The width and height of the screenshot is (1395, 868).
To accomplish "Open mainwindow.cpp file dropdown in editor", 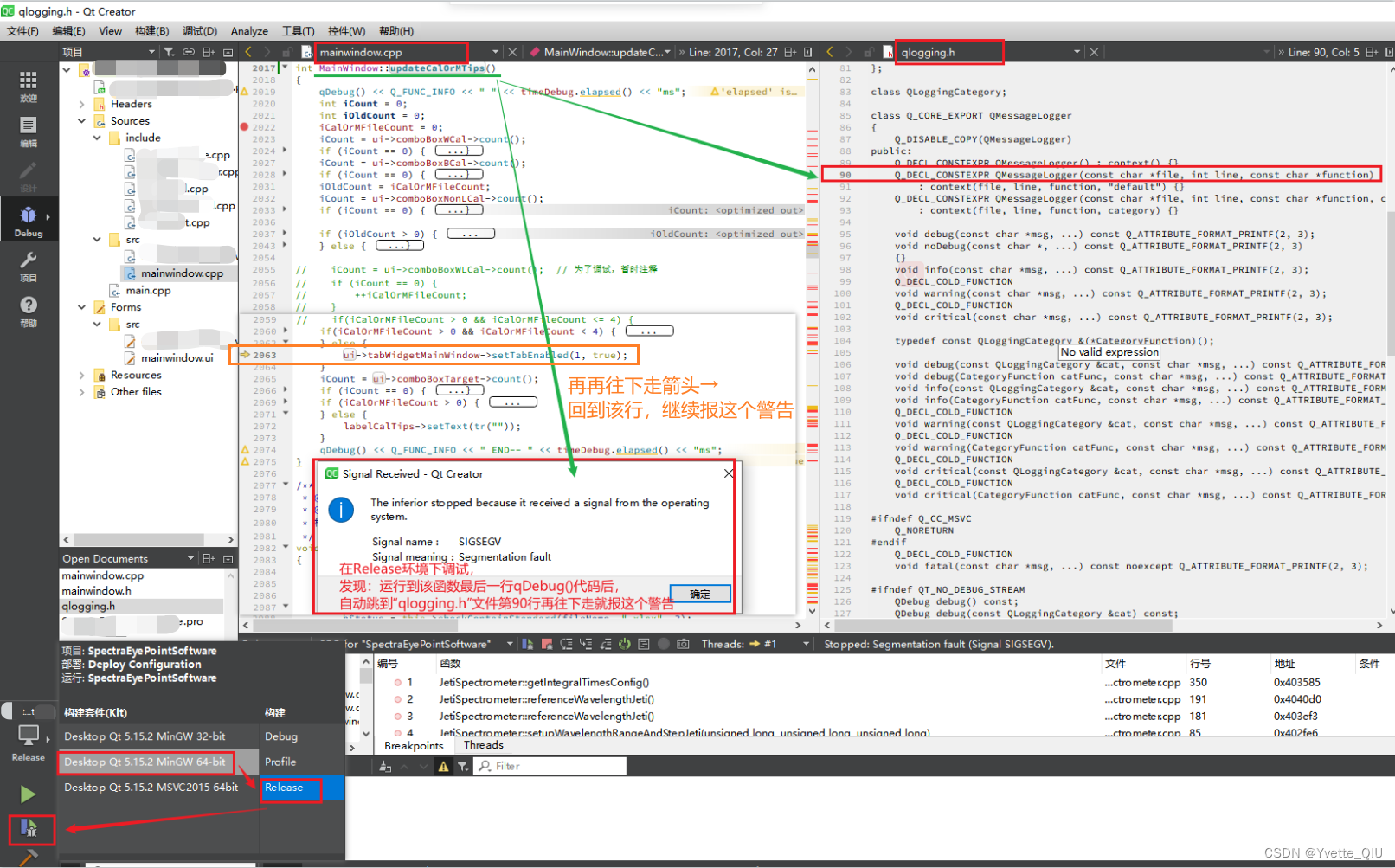I will click(x=495, y=52).
